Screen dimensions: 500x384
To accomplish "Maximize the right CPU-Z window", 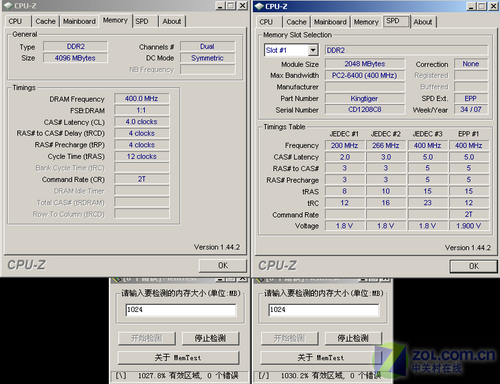I will click(482, 6).
